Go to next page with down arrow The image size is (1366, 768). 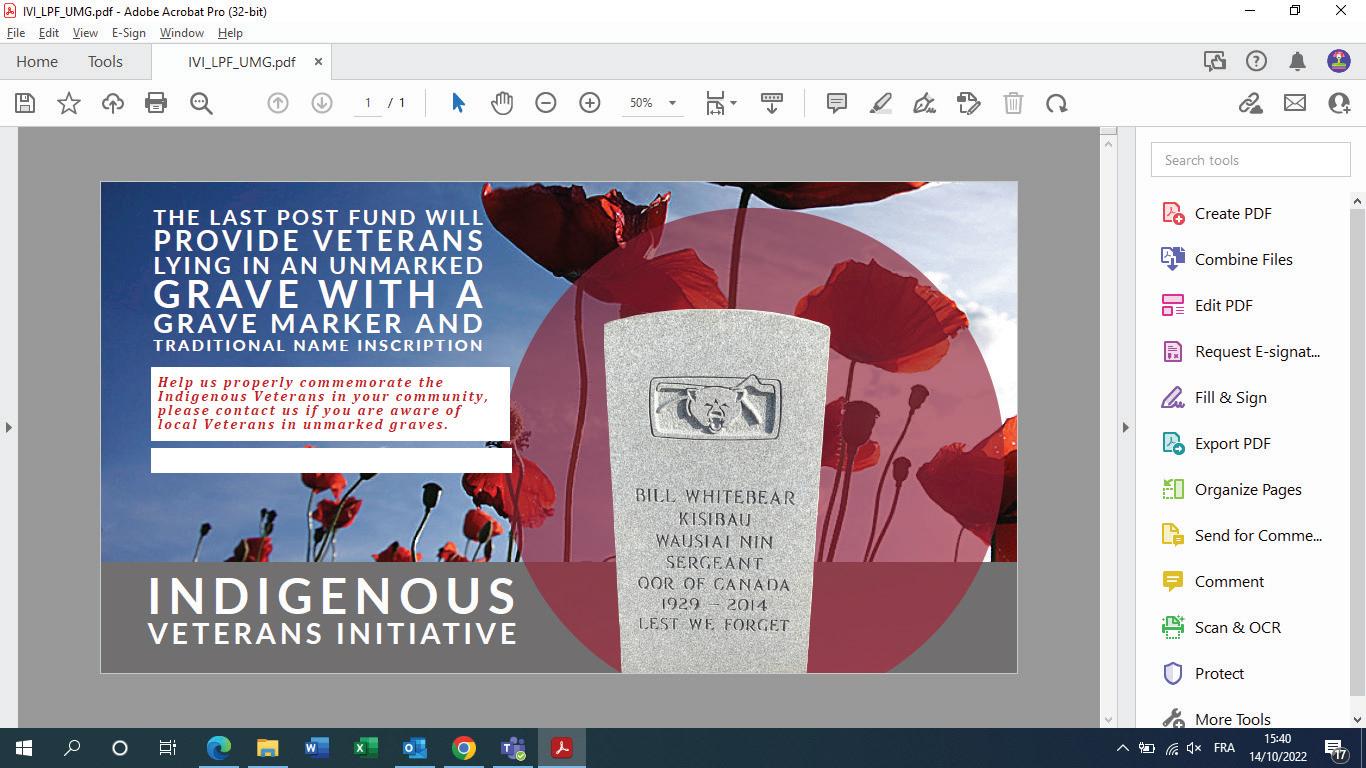coord(322,103)
